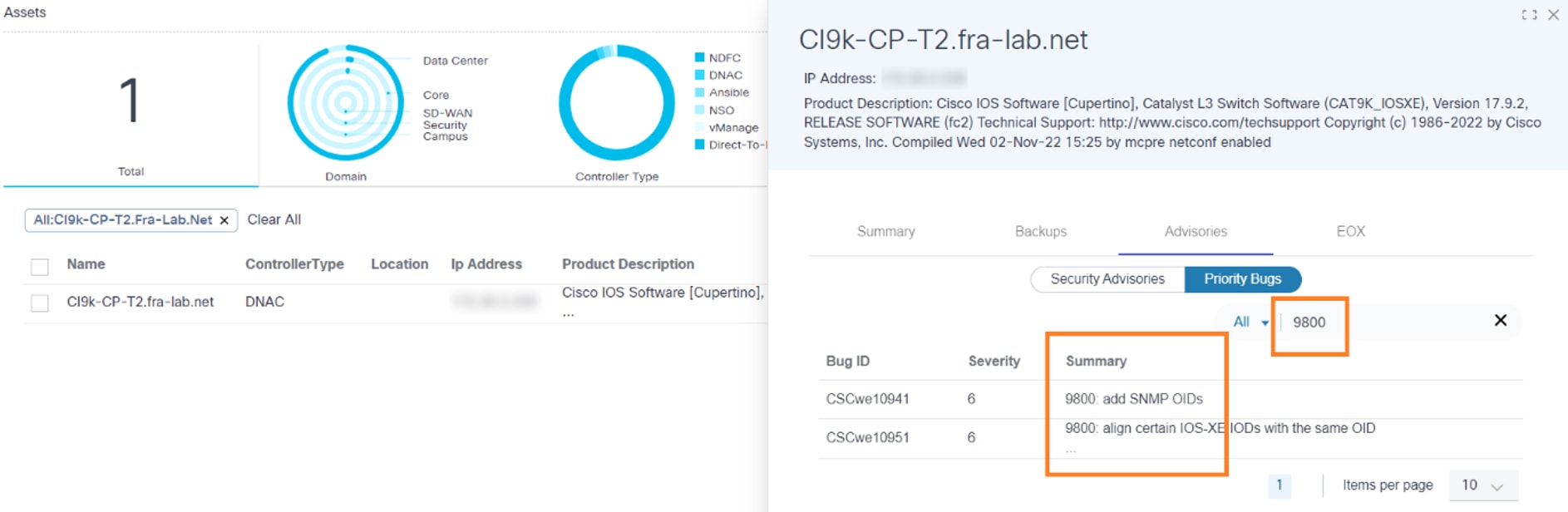This screenshot has height=512, width=1568.
Task: Clear the 9800 search text
Action: point(1500,321)
